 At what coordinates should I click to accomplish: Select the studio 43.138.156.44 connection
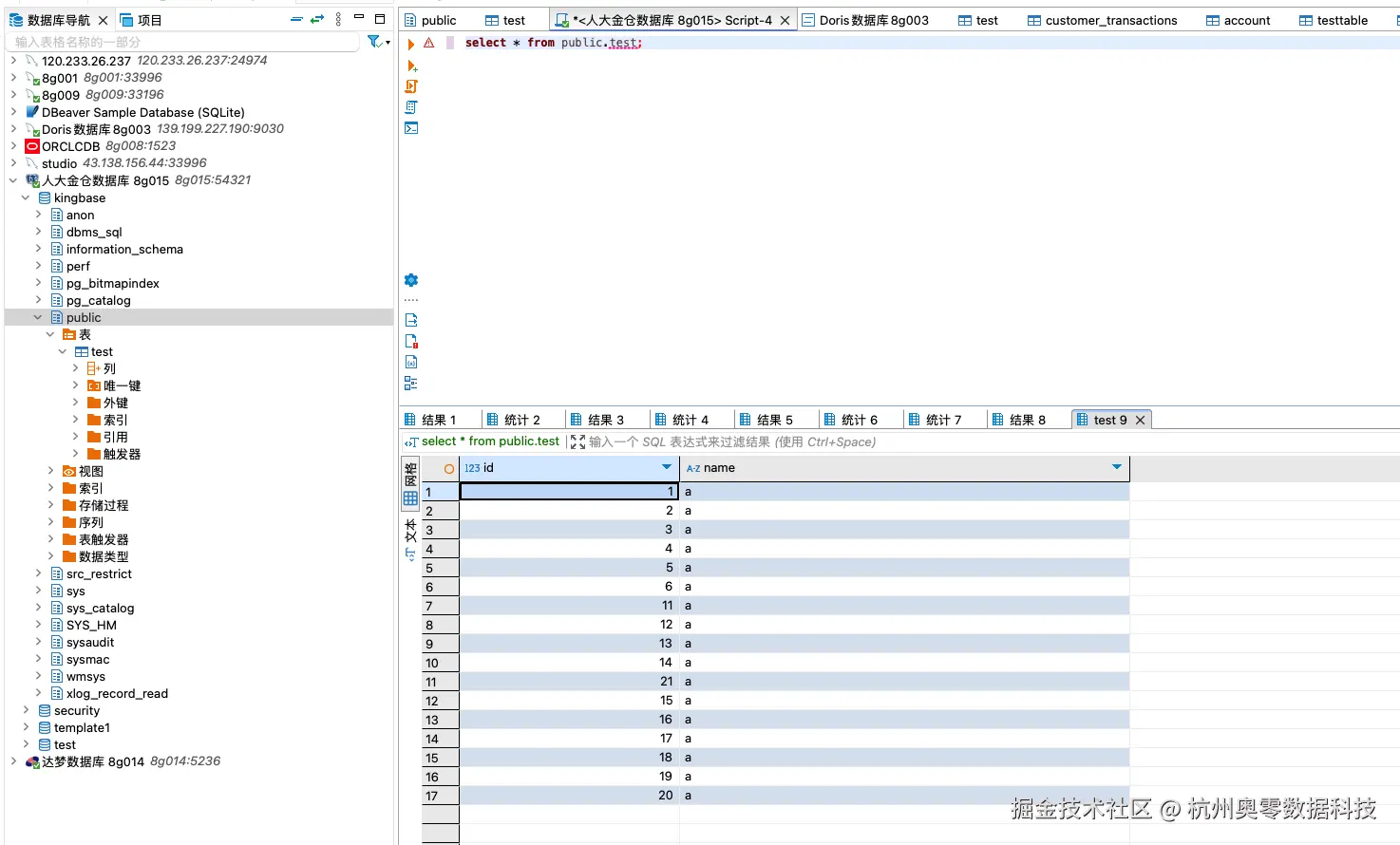[x=123, y=163]
